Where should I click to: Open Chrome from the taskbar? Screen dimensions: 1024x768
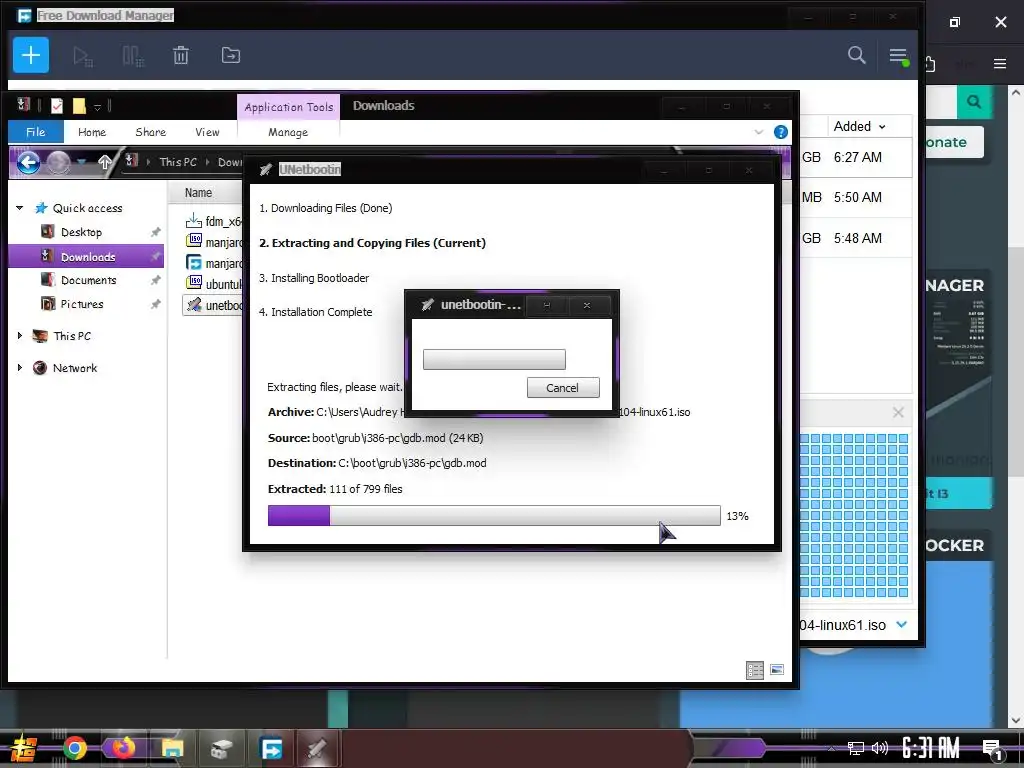75,748
